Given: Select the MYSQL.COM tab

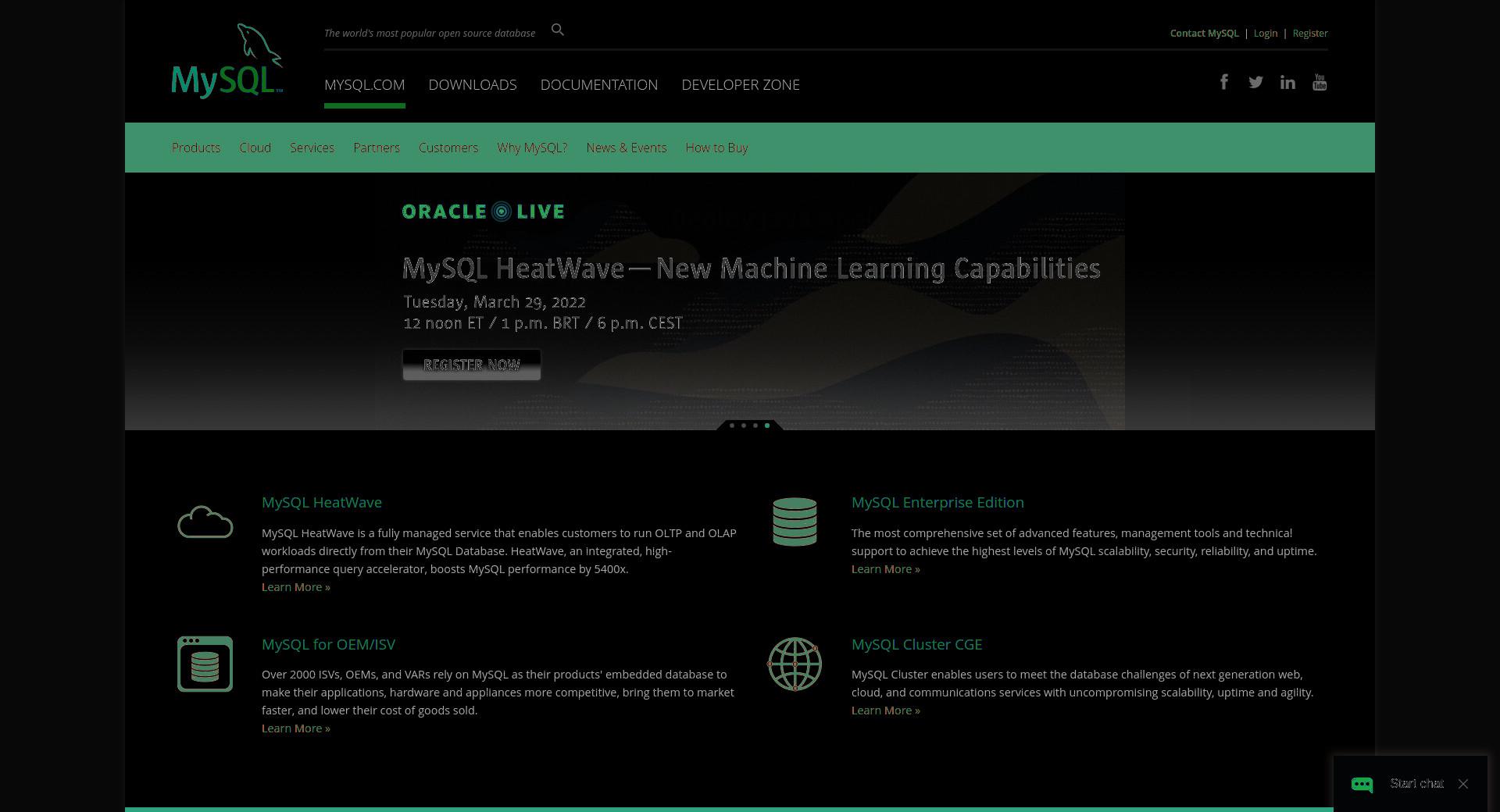Looking at the screenshot, I should tap(364, 84).
